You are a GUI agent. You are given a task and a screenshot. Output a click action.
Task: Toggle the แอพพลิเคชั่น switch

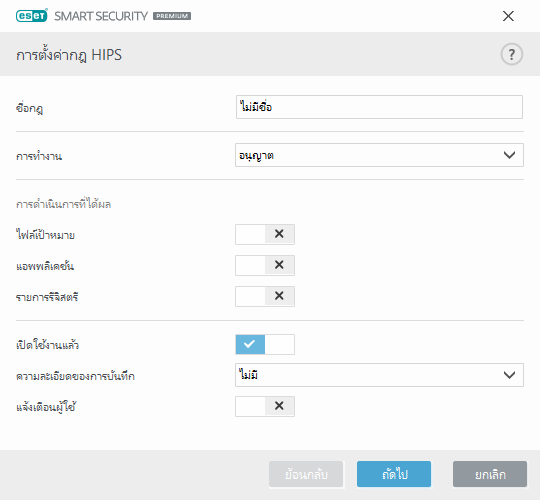(265, 265)
